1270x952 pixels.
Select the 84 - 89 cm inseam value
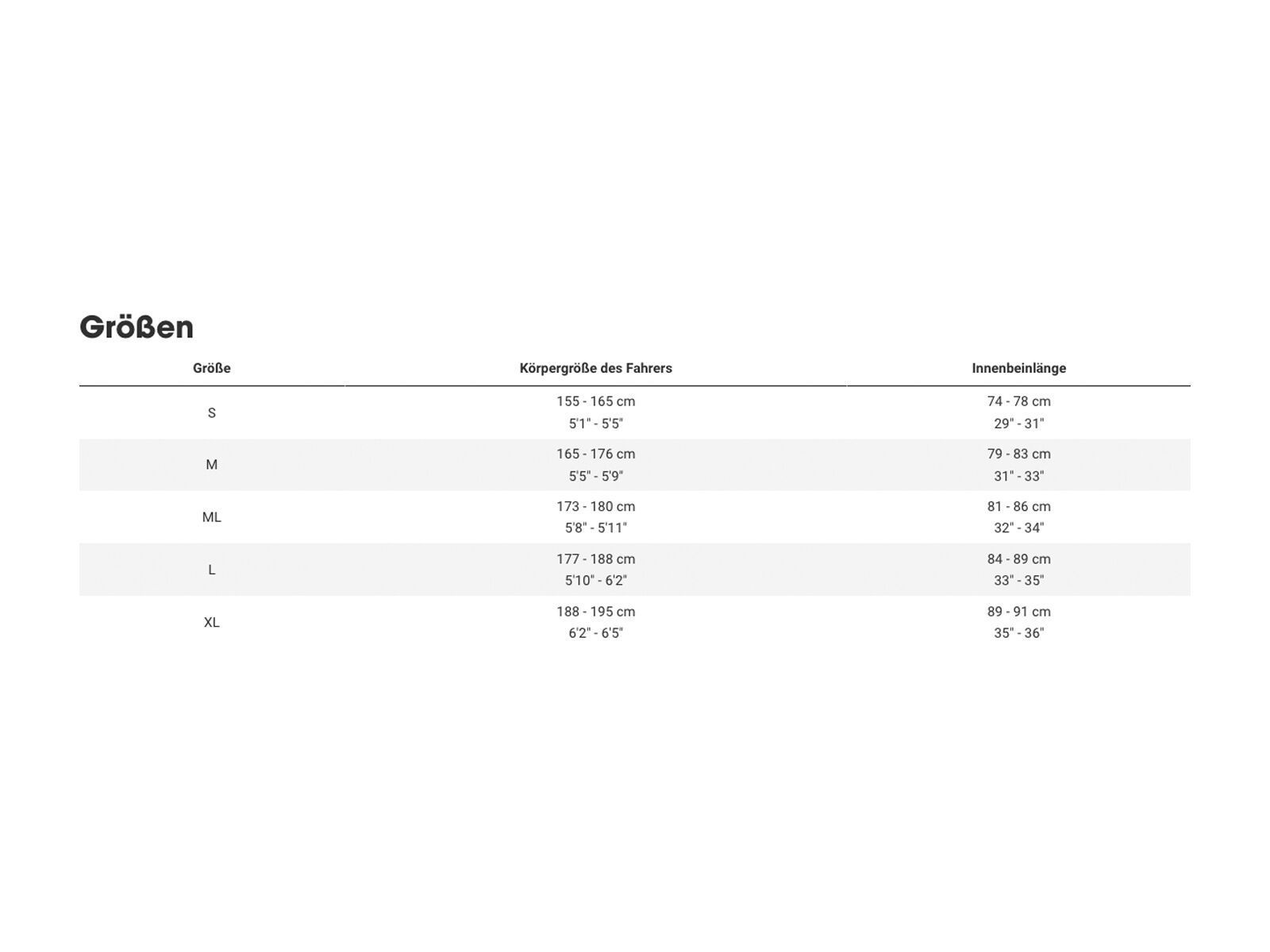pyautogui.click(x=1018, y=559)
